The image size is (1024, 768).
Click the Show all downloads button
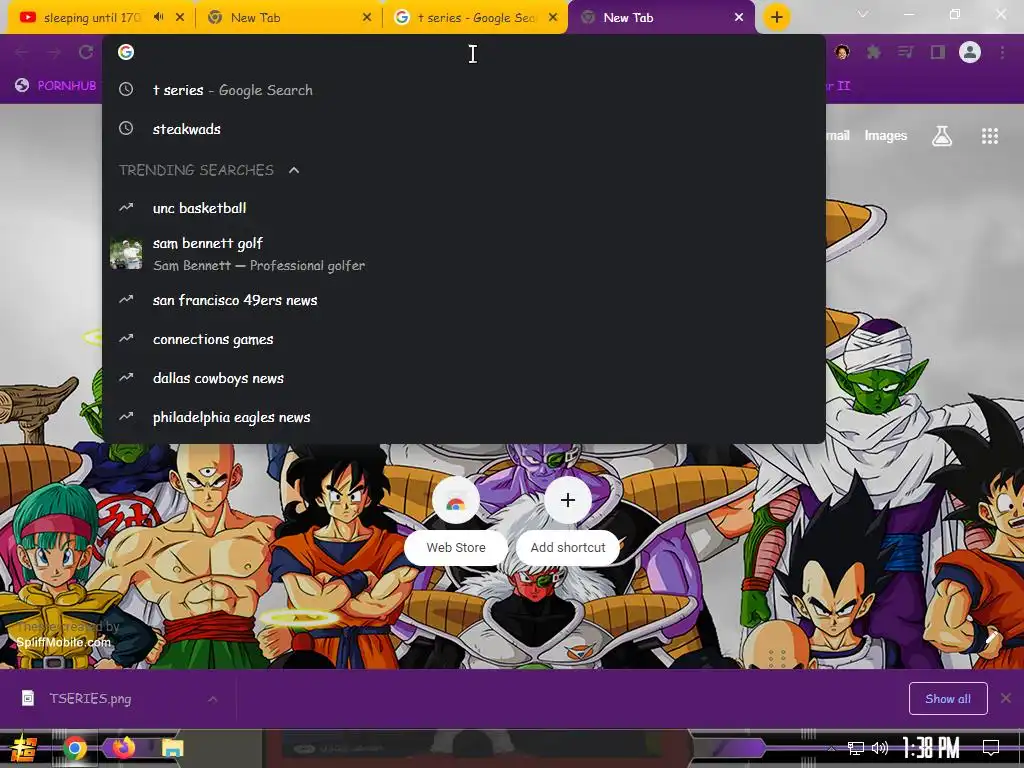point(948,699)
